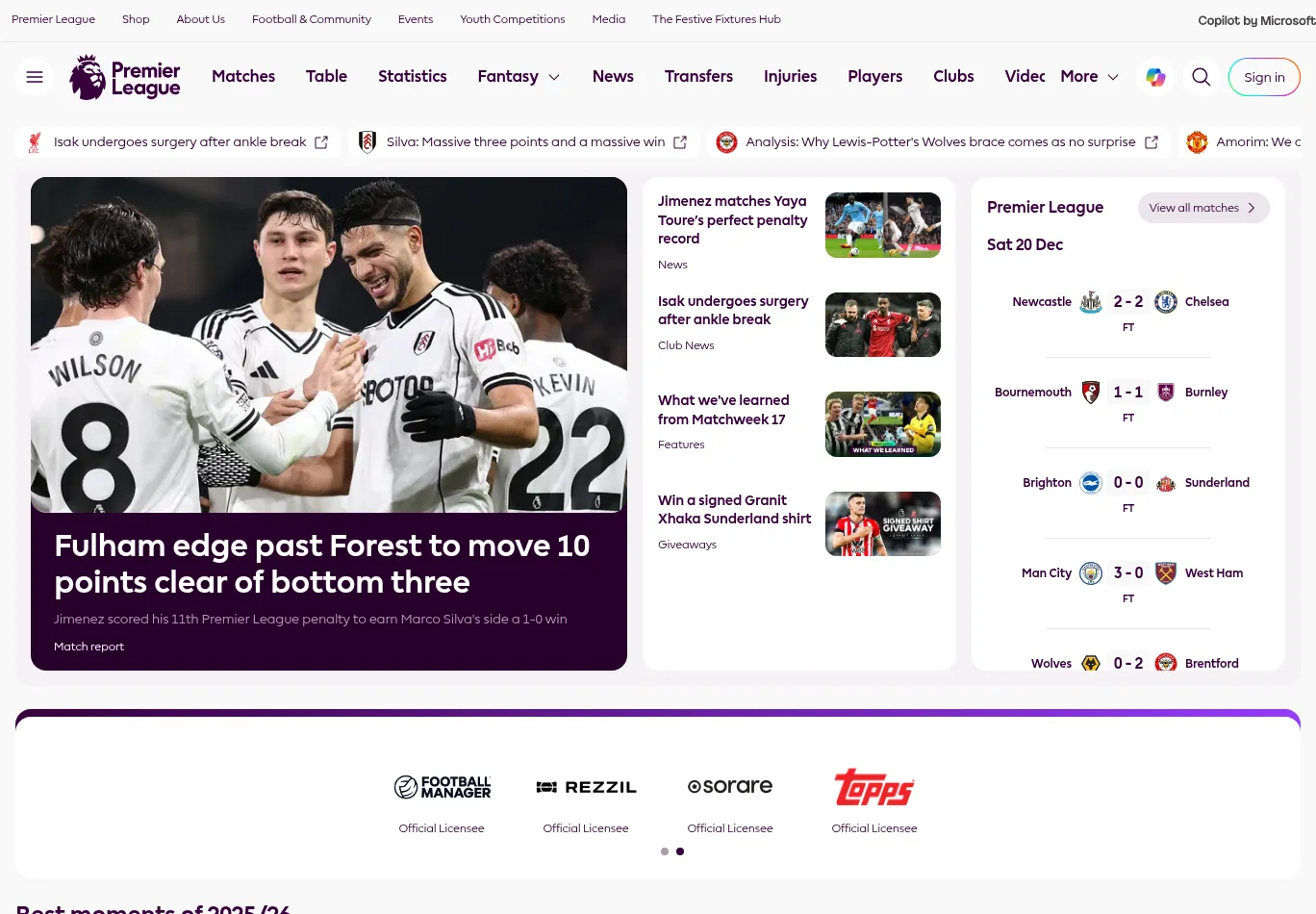Open the Copilot colorful icon
This screenshot has width=1316, height=914.
(1155, 77)
